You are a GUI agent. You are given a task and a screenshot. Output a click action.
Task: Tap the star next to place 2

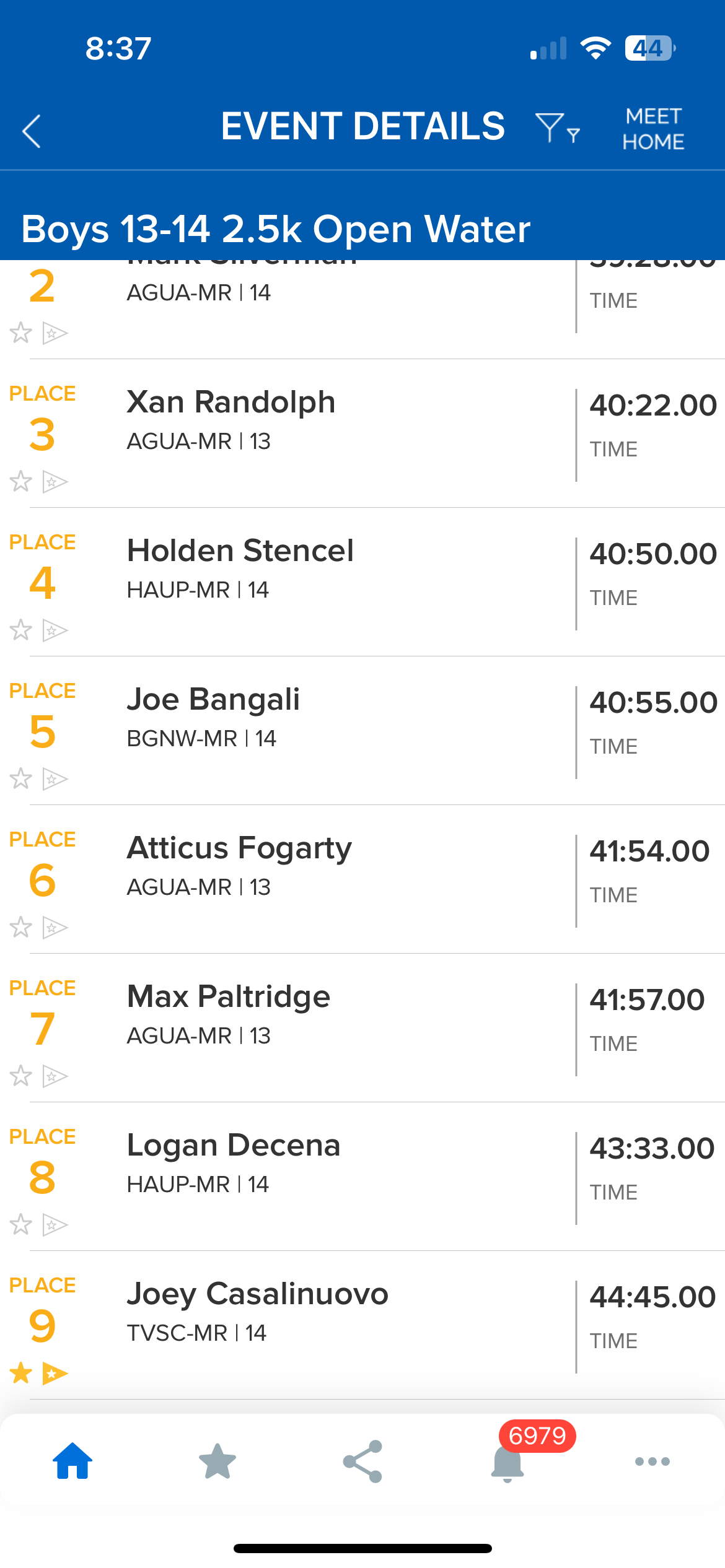point(21,333)
